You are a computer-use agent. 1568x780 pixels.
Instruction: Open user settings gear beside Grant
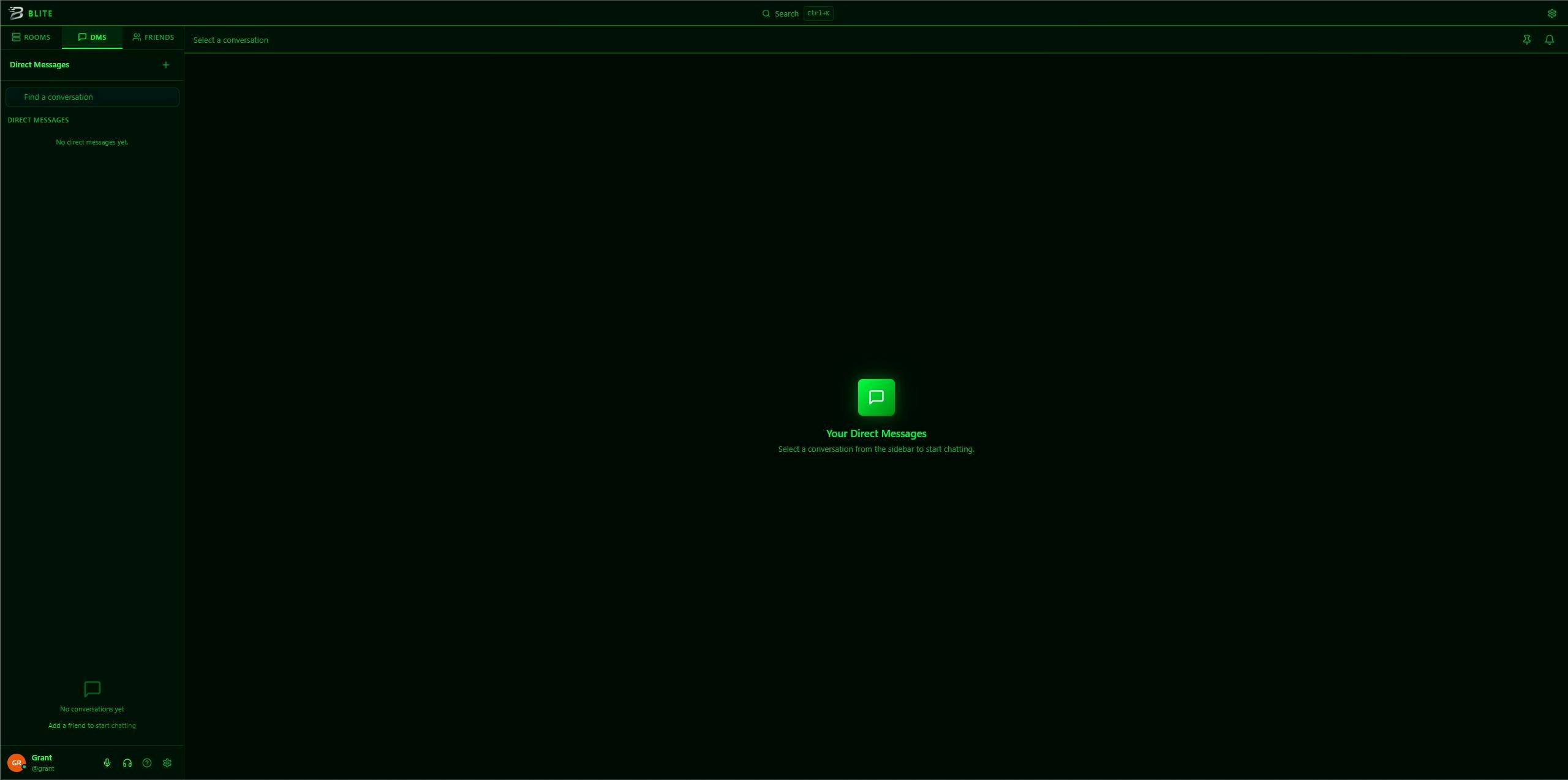tap(167, 763)
